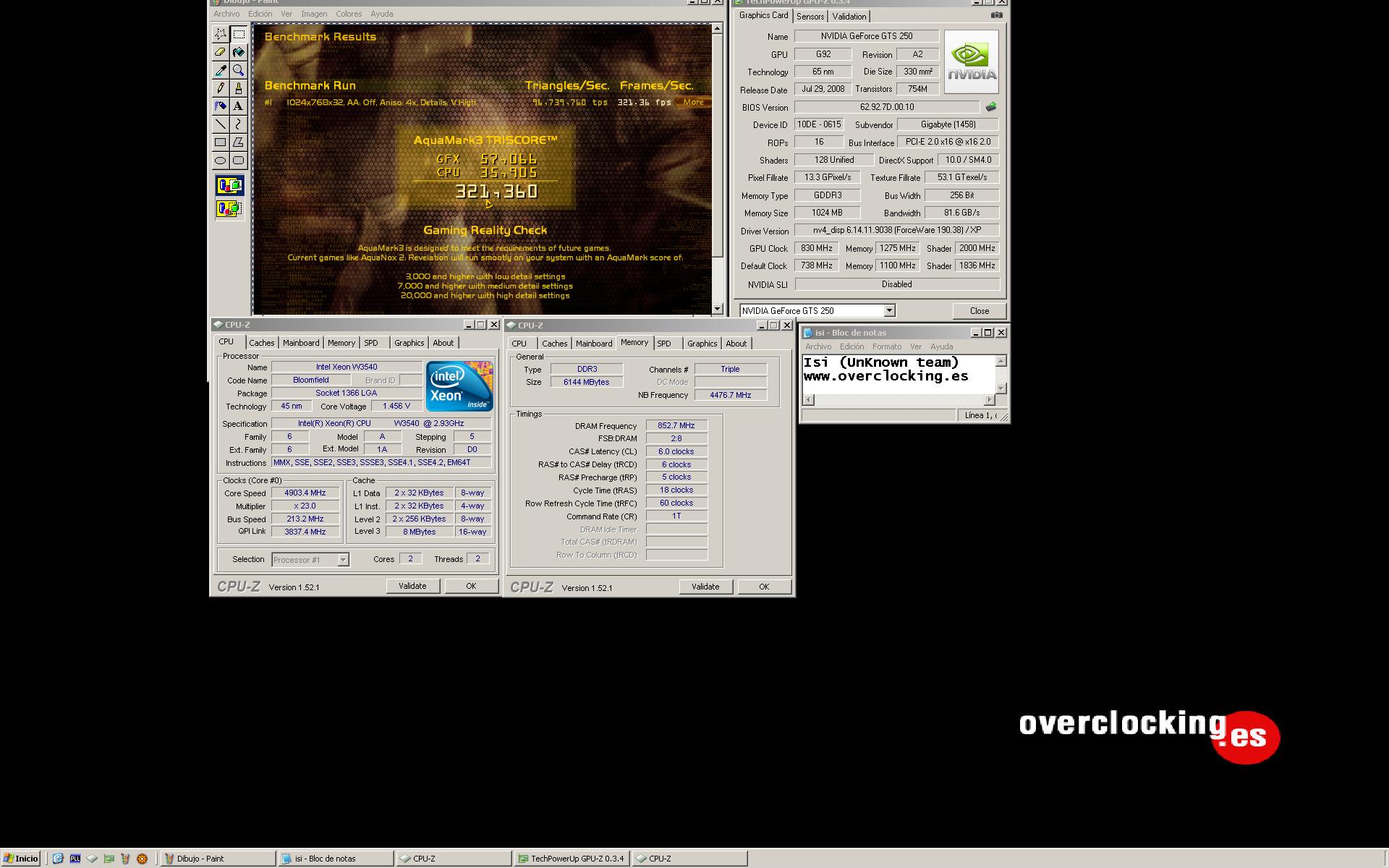Pick the Eraser tool in Paint
1389x868 pixels.
tap(221, 52)
